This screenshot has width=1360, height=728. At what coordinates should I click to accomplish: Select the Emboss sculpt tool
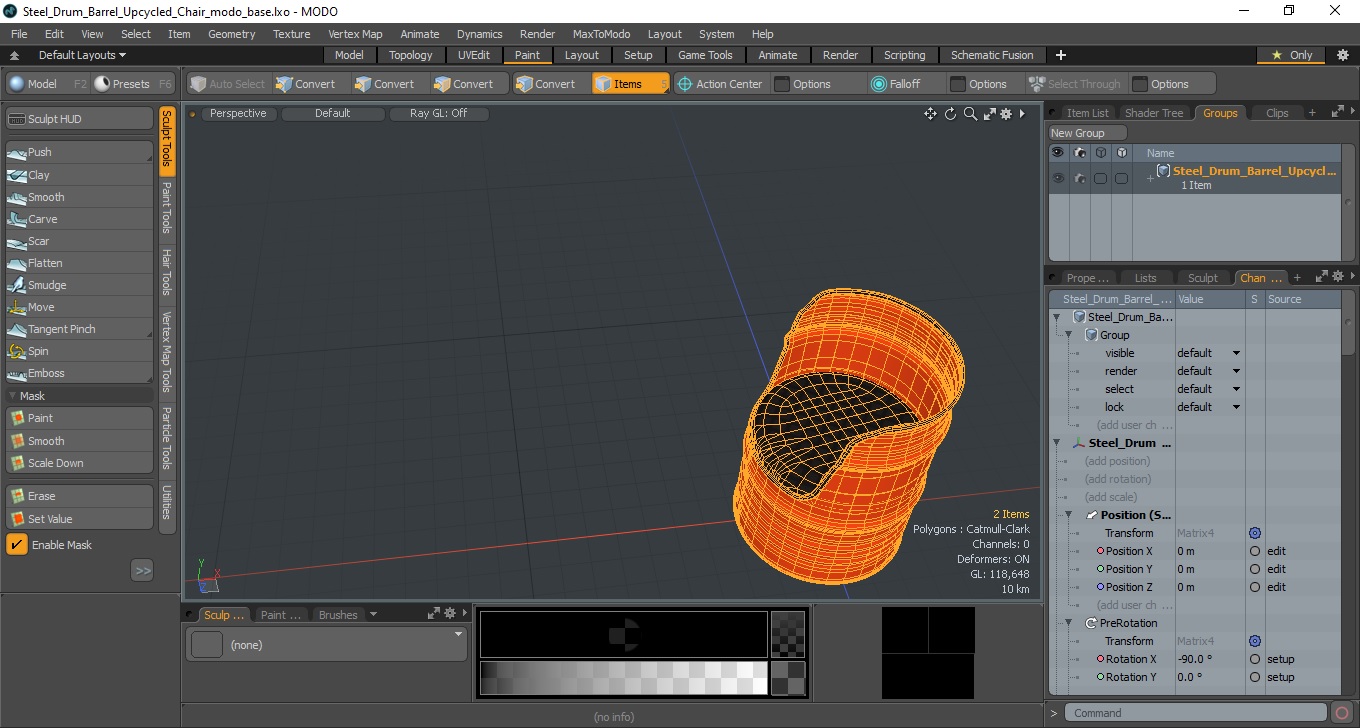(x=80, y=373)
